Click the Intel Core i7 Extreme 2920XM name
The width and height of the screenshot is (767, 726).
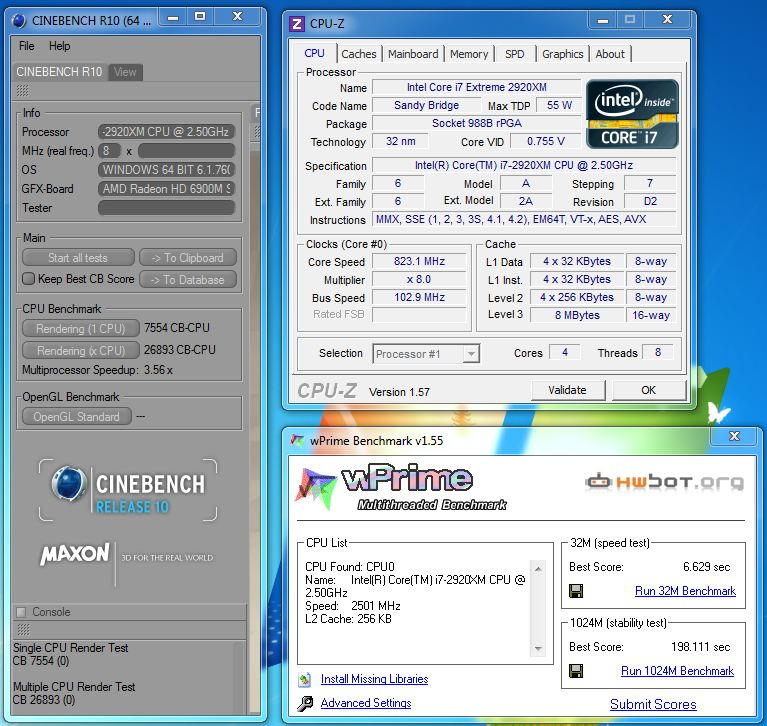(x=476, y=87)
